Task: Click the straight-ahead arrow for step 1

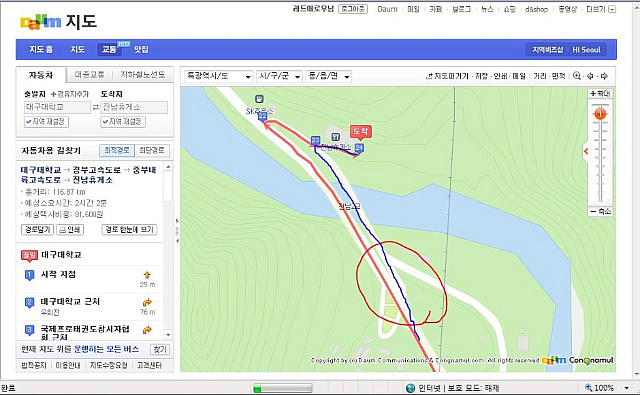Action: [x=147, y=275]
